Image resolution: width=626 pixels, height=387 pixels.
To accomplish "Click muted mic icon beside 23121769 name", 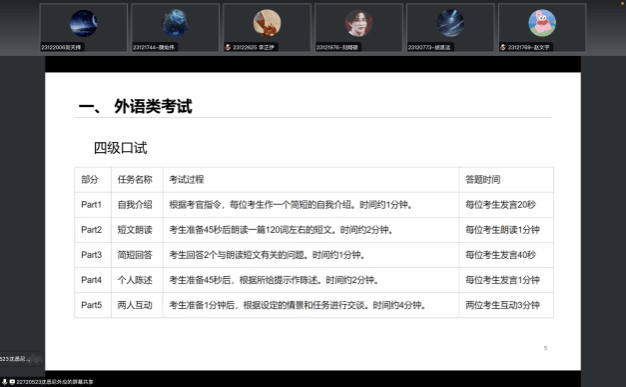I will pos(503,47).
